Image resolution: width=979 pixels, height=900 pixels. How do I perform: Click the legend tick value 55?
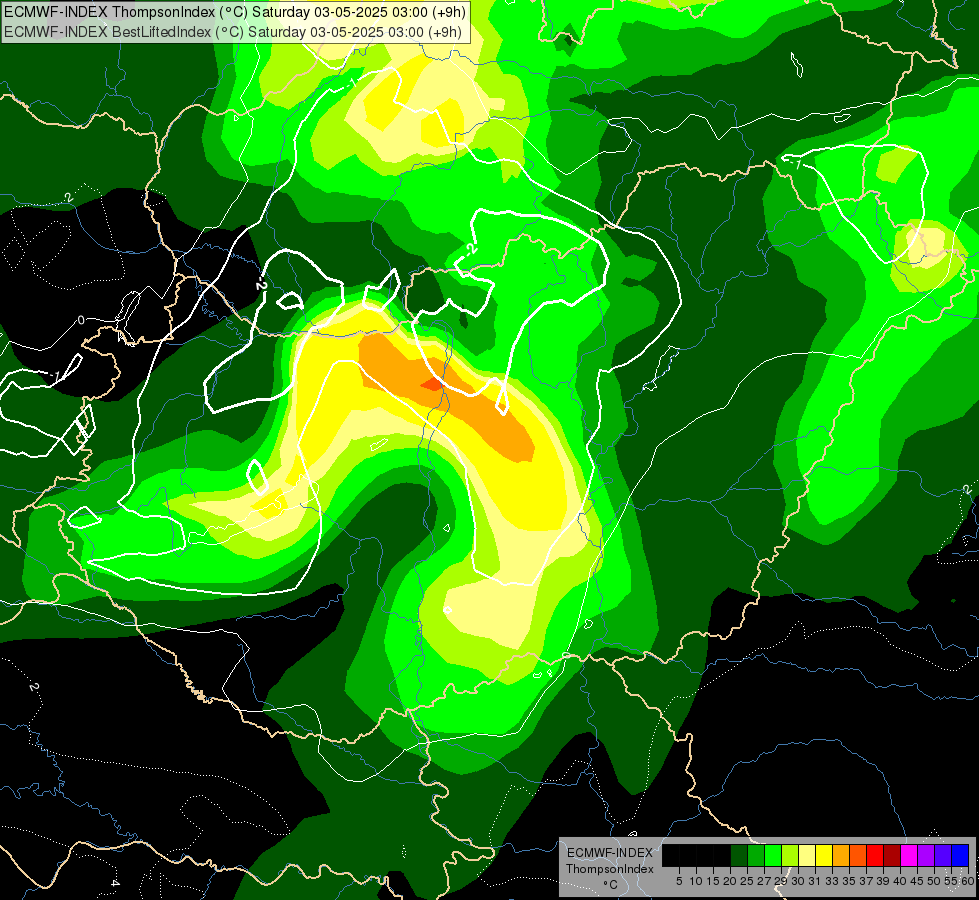point(950,881)
